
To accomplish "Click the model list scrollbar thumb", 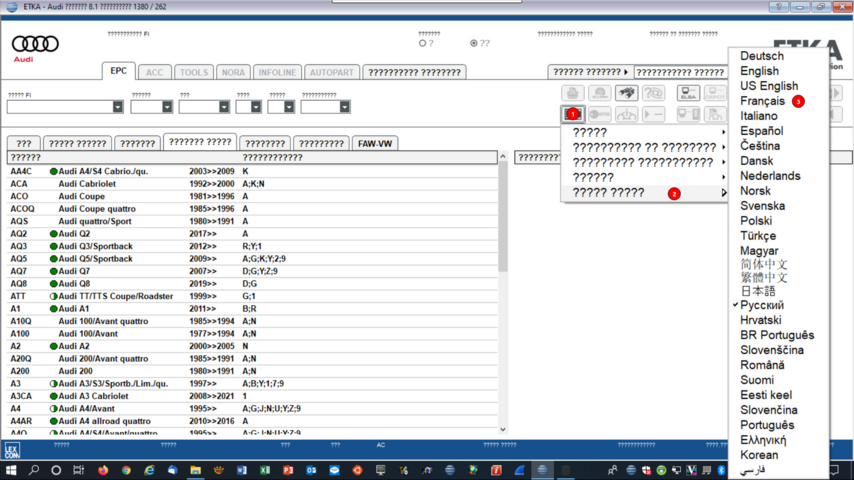I will pos(503,217).
